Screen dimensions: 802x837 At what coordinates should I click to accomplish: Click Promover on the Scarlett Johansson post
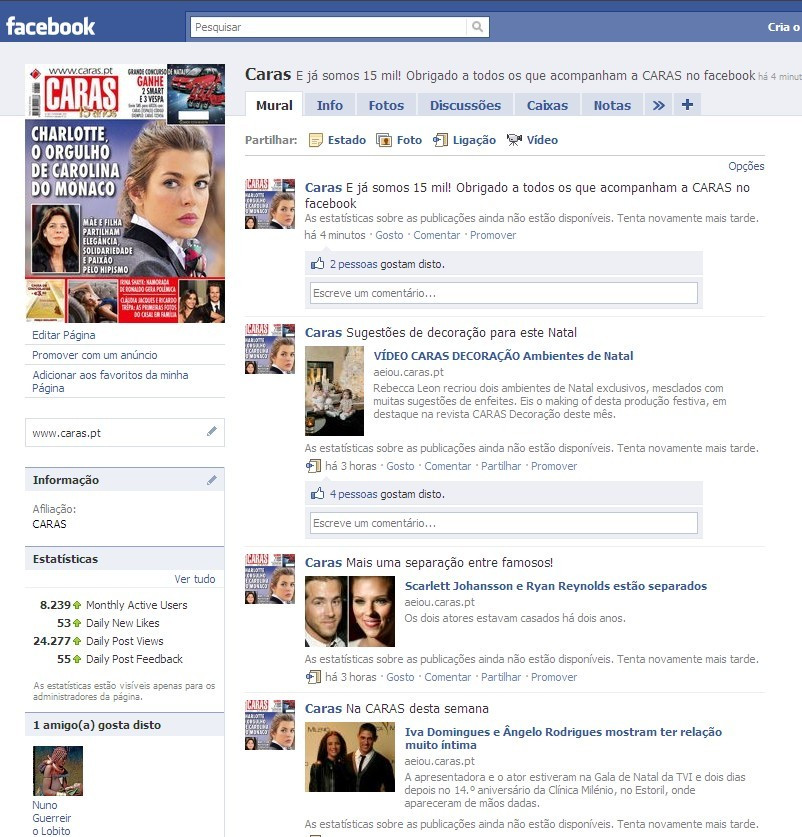[x=554, y=677]
